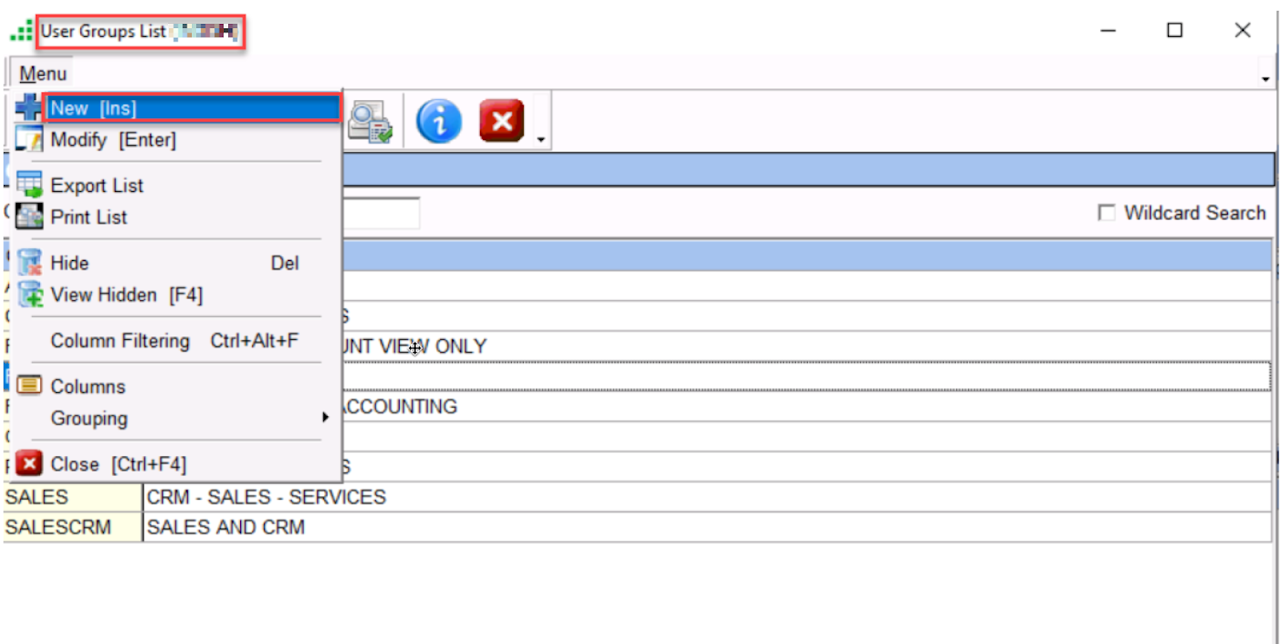Image resolution: width=1280 pixels, height=644 pixels.
Task: Click the blue information icon
Action: (x=439, y=122)
